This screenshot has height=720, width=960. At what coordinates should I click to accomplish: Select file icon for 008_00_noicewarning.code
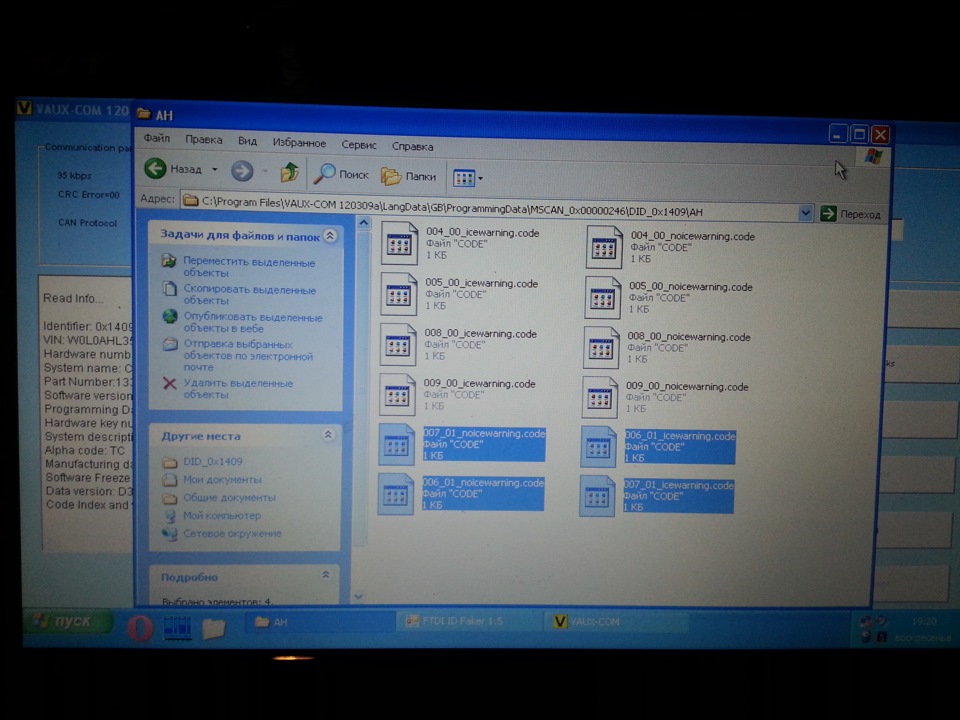[x=601, y=347]
